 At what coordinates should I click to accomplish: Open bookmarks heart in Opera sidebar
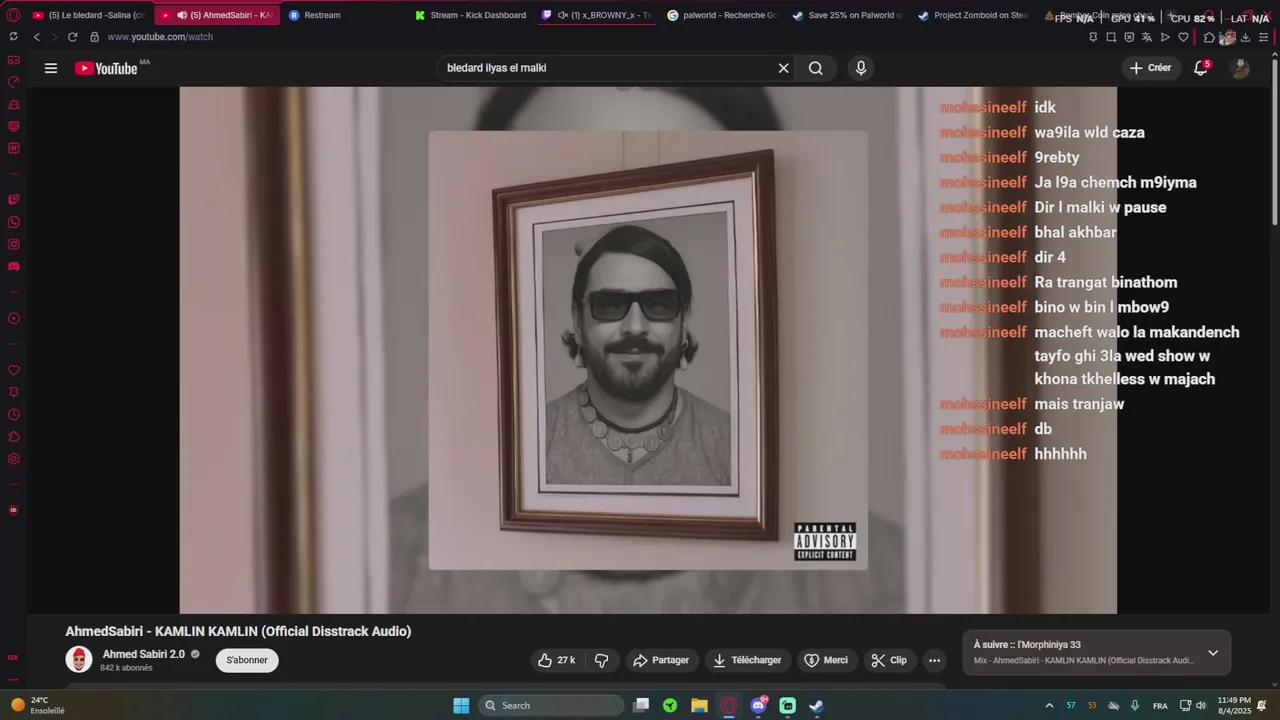[x=14, y=370]
